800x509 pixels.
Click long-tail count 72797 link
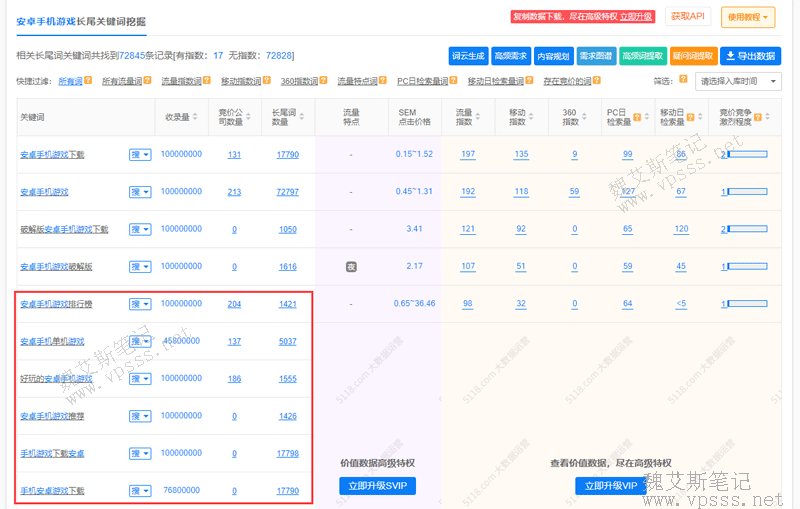pos(288,192)
